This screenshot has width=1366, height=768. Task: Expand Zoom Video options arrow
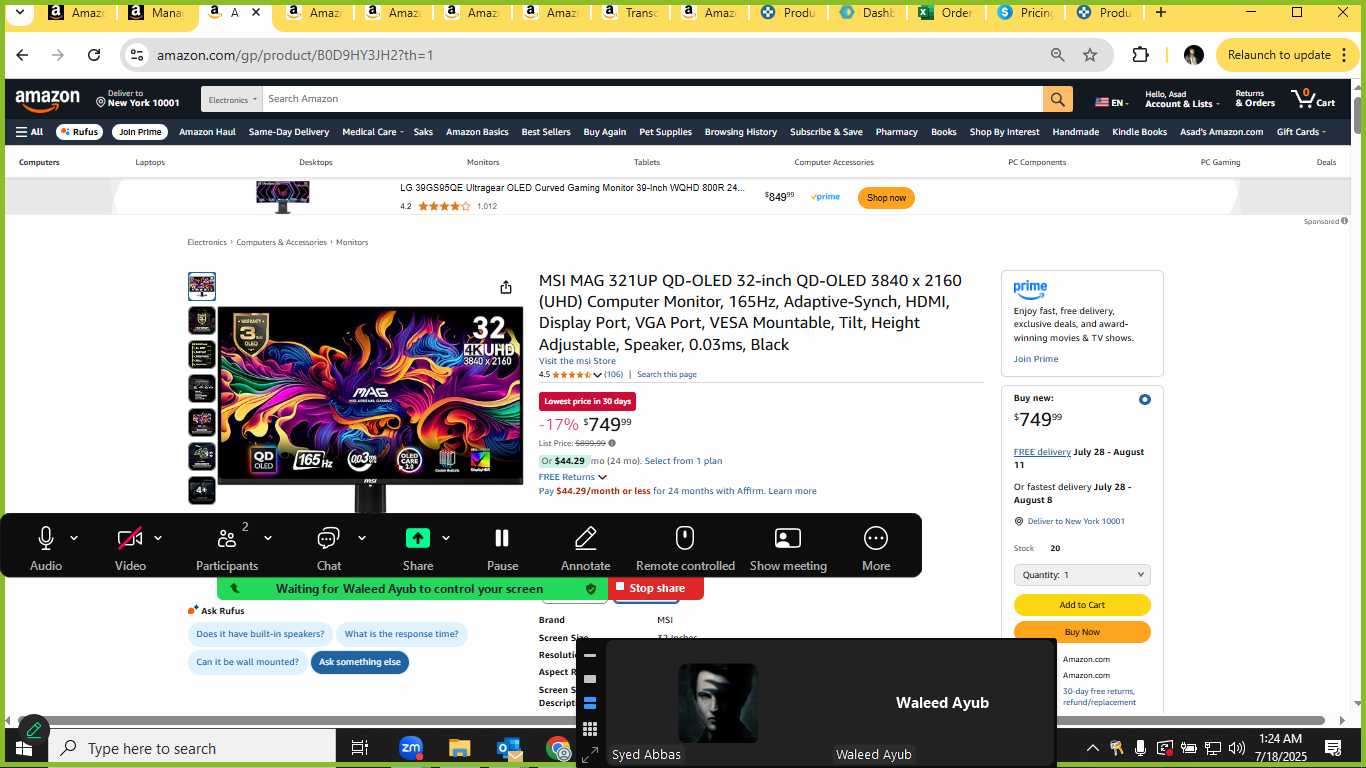point(158,538)
